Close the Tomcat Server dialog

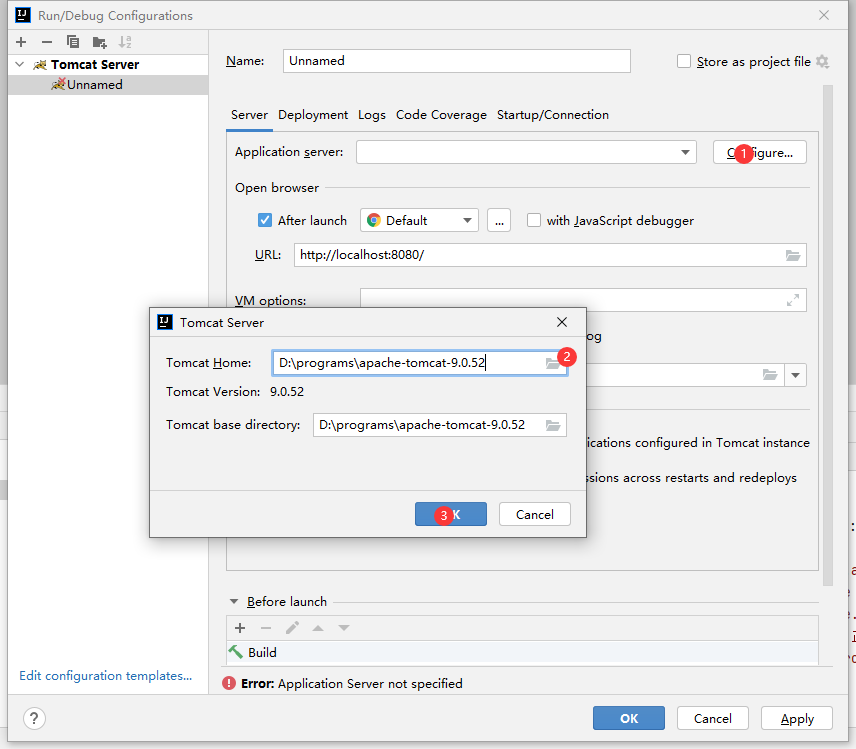[562, 323]
